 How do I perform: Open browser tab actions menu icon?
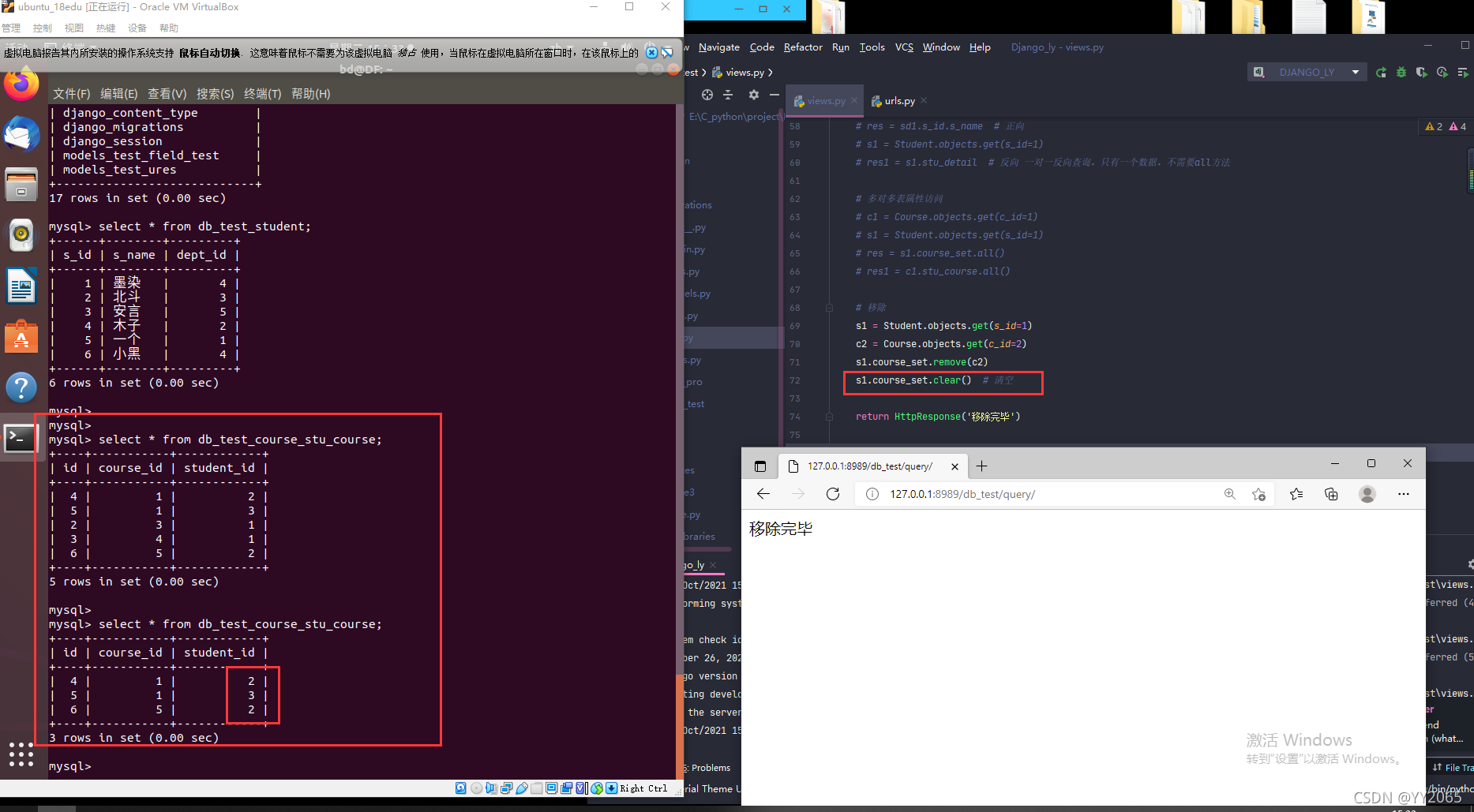point(760,466)
